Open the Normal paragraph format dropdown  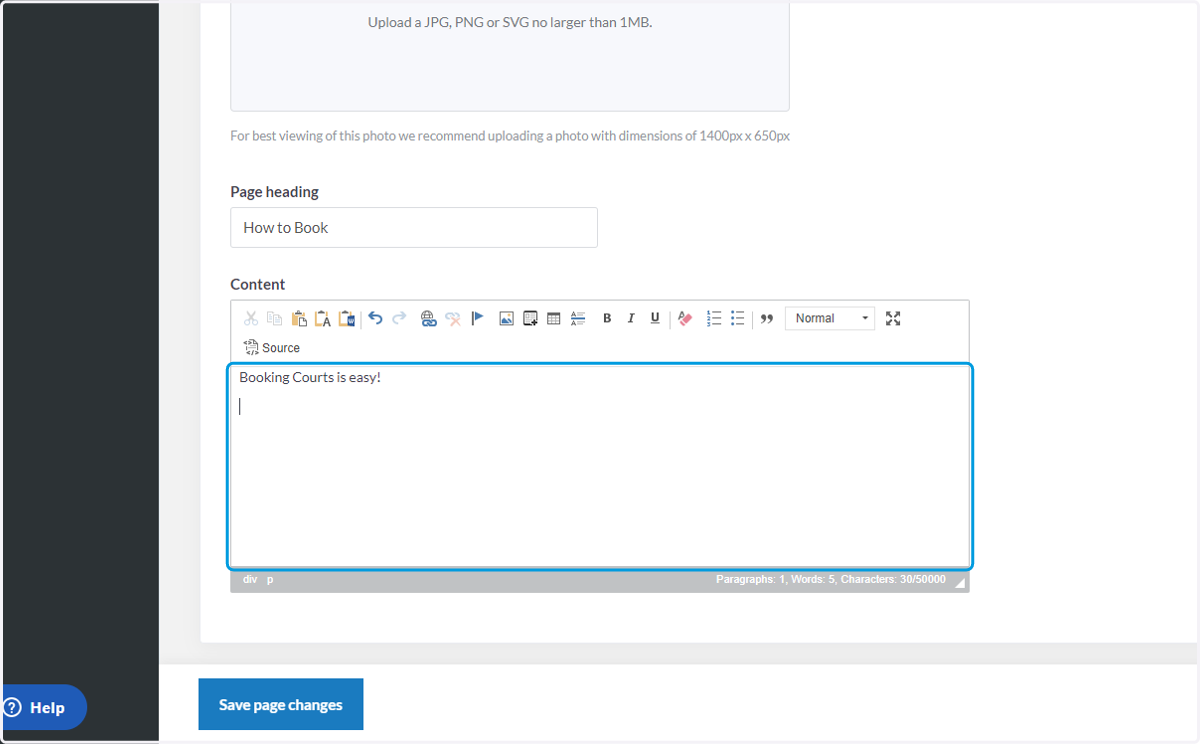click(830, 318)
